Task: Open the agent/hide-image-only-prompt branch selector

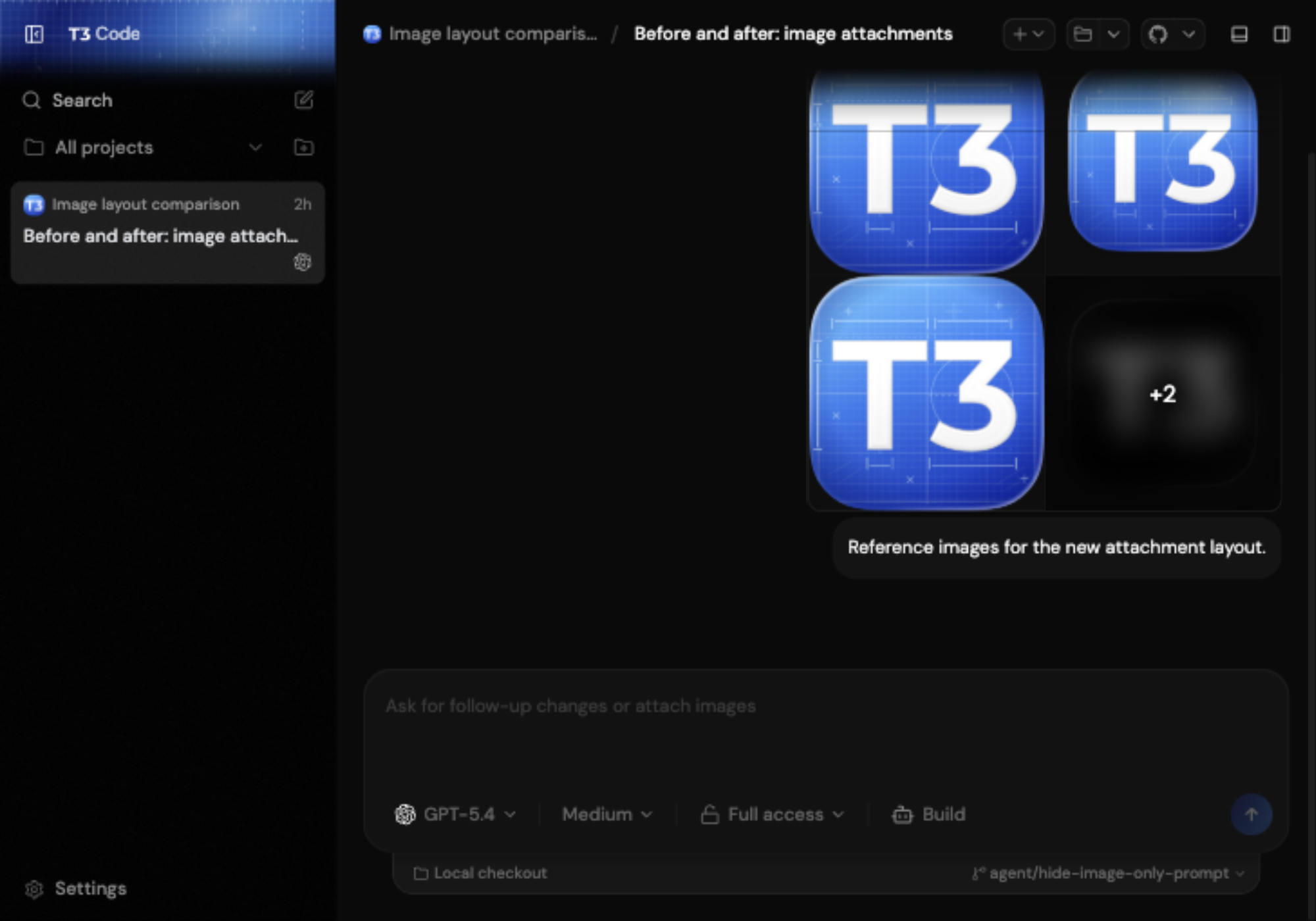Action: (x=1109, y=873)
